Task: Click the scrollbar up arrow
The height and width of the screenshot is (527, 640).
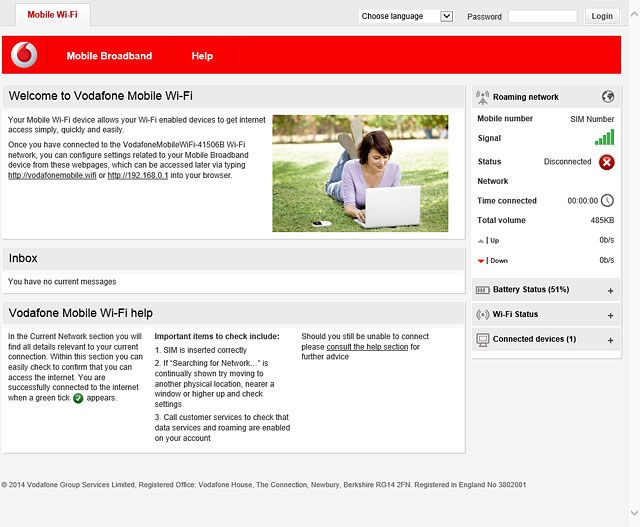Action: point(634,15)
